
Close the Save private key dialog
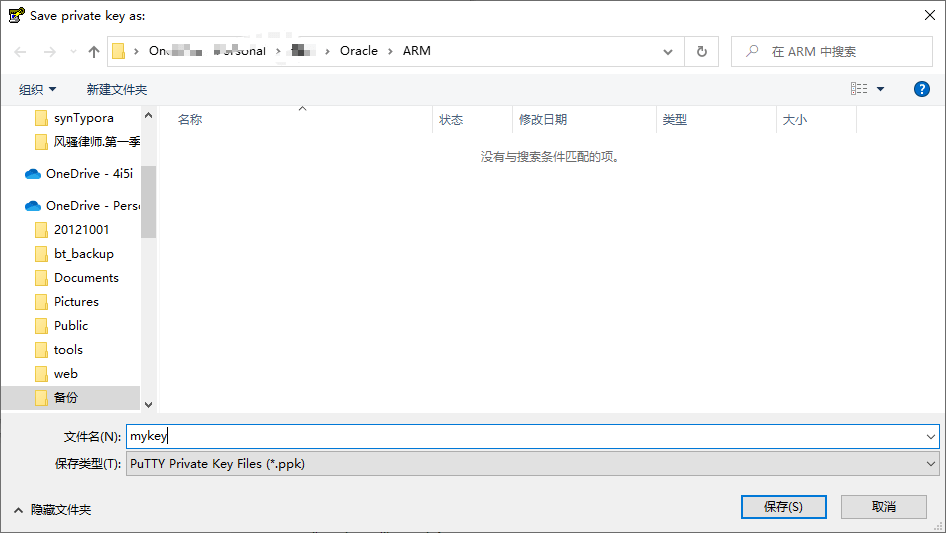[x=930, y=15]
